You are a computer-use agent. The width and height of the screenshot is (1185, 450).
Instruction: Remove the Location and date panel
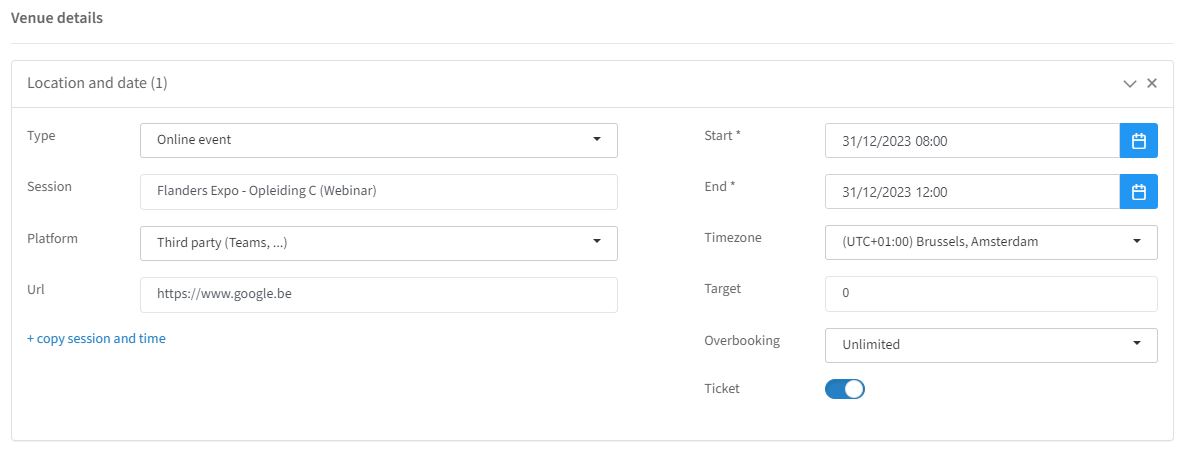point(1152,83)
